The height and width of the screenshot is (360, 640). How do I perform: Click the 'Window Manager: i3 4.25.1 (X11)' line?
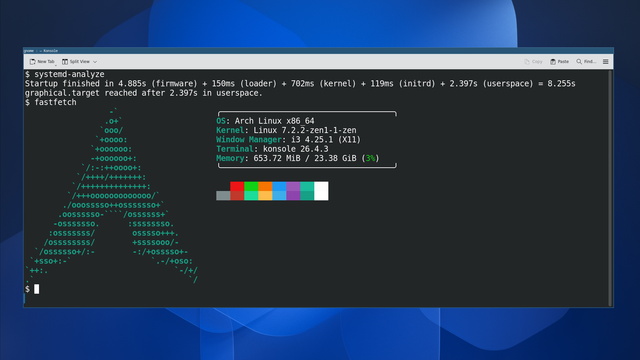click(x=289, y=140)
